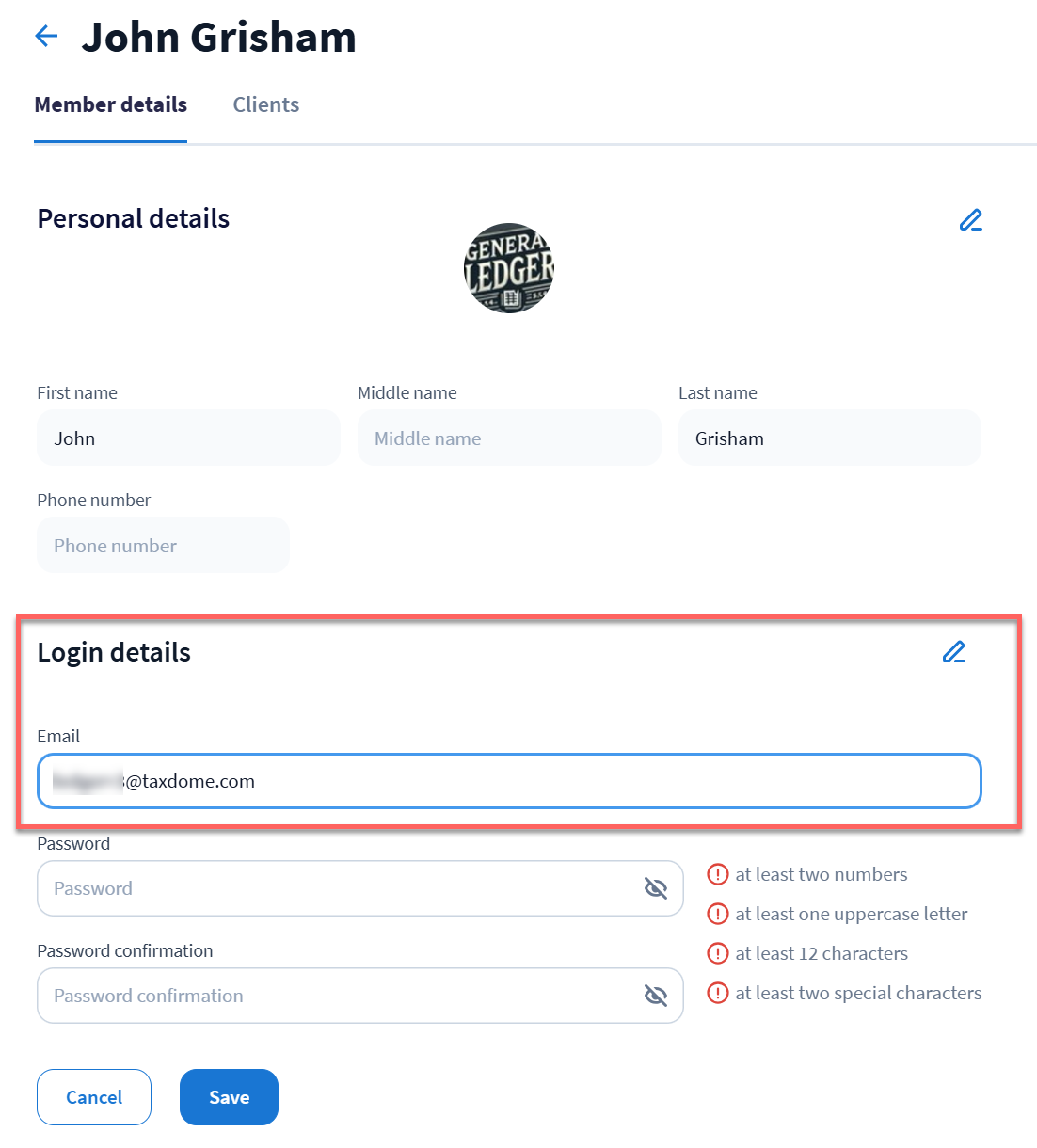Image resolution: width=1037 pixels, height=1148 pixels.
Task: Edit Login details with pencil icon
Action: pyautogui.click(x=953, y=652)
